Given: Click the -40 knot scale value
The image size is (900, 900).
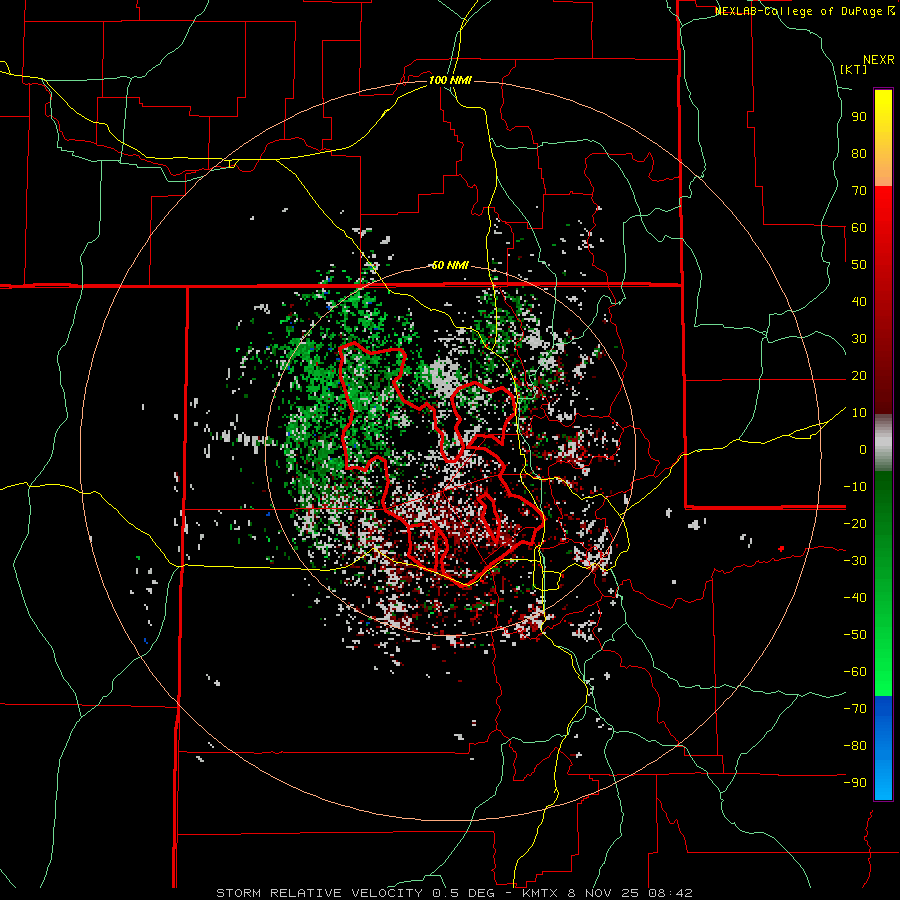Looking at the screenshot, I should click(x=855, y=598).
